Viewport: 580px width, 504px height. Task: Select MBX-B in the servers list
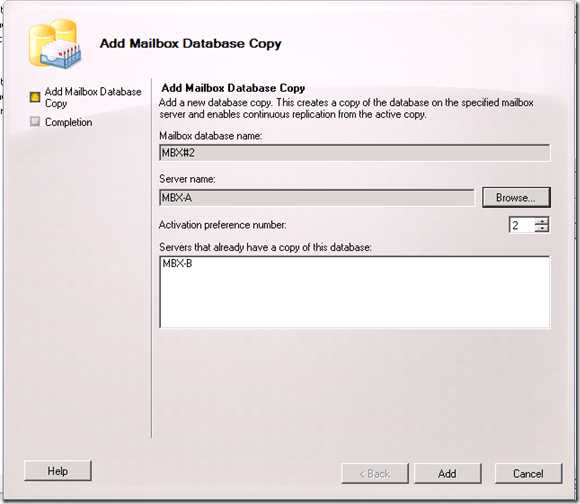[x=177, y=264]
